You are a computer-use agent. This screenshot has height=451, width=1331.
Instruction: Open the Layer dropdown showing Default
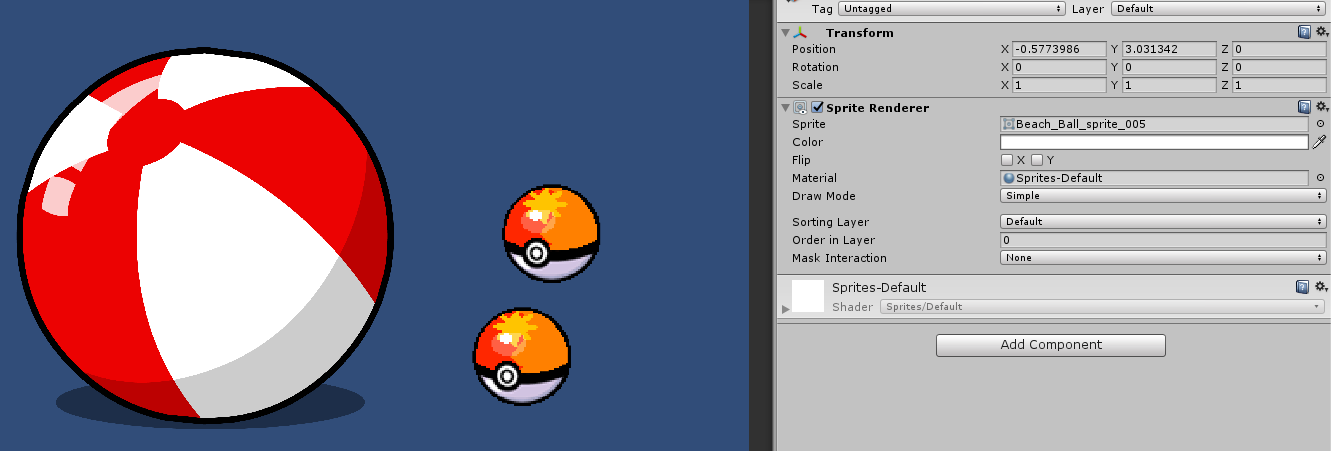coord(1217,8)
